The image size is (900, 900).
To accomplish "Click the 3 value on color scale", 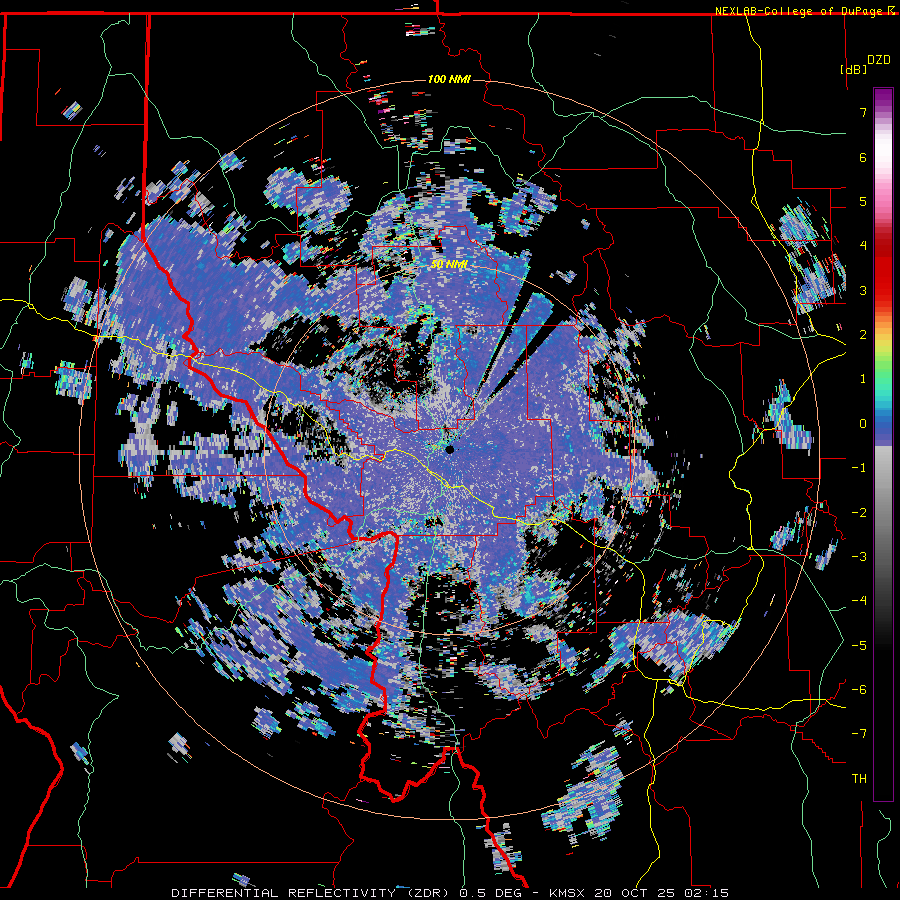I will point(863,290).
